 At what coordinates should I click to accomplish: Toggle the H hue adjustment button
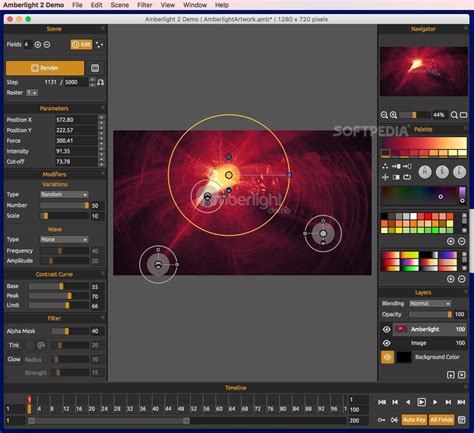425,172
